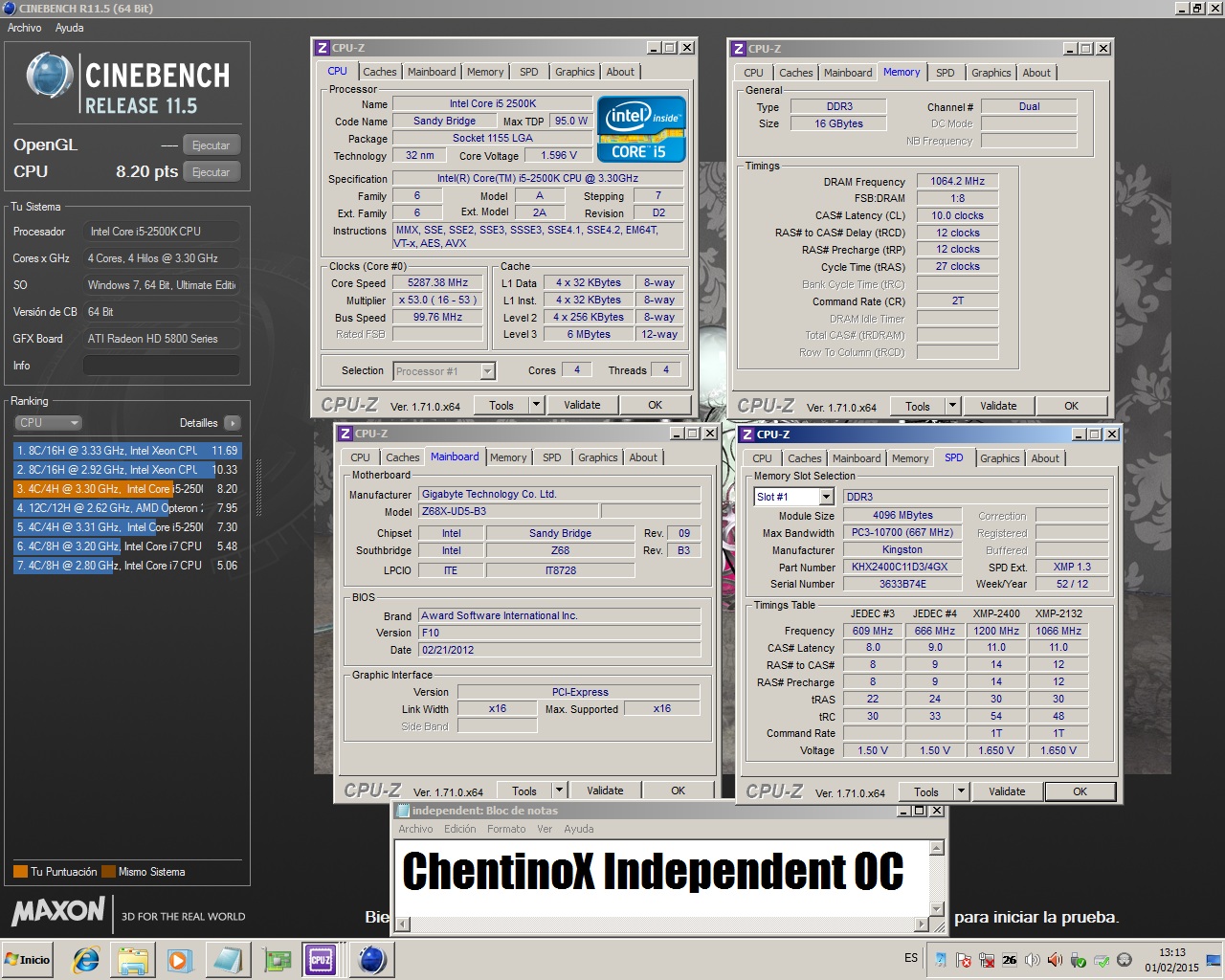Open the Caches tab in Memory window
The width and height of the screenshot is (1225, 980).
pyautogui.click(x=795, y=73)
